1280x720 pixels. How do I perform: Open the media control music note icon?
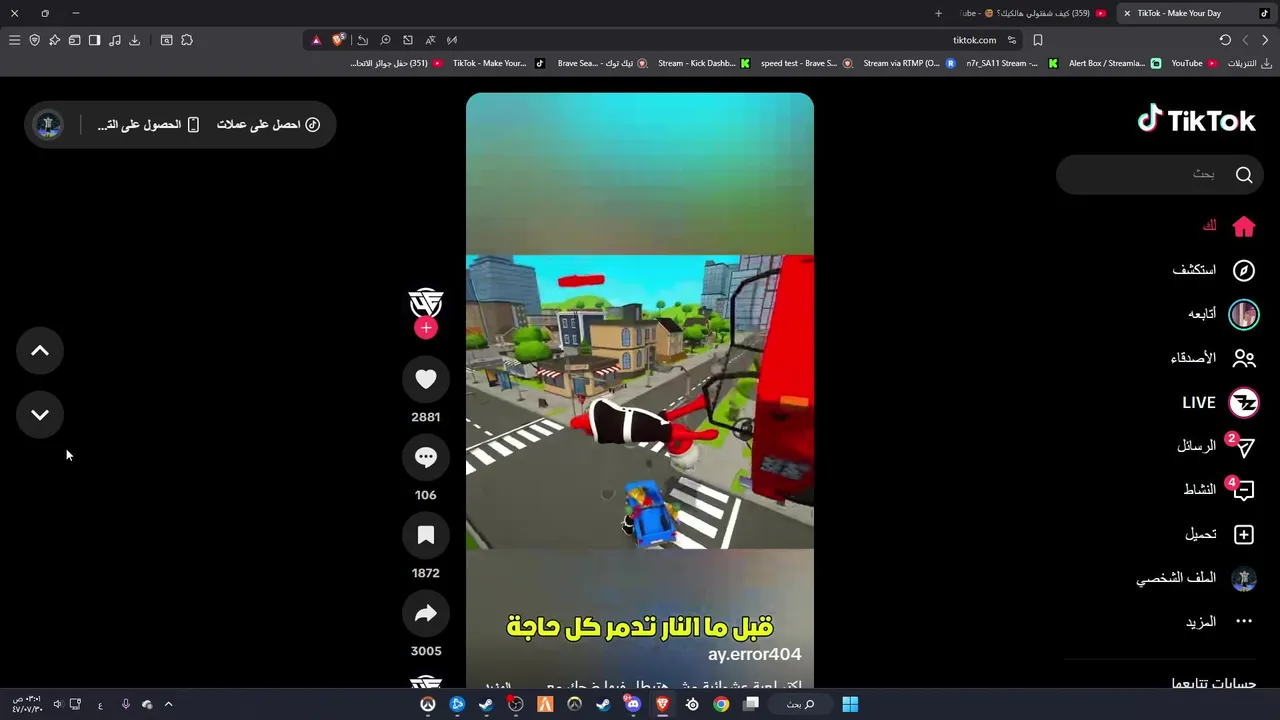[114, 40]
